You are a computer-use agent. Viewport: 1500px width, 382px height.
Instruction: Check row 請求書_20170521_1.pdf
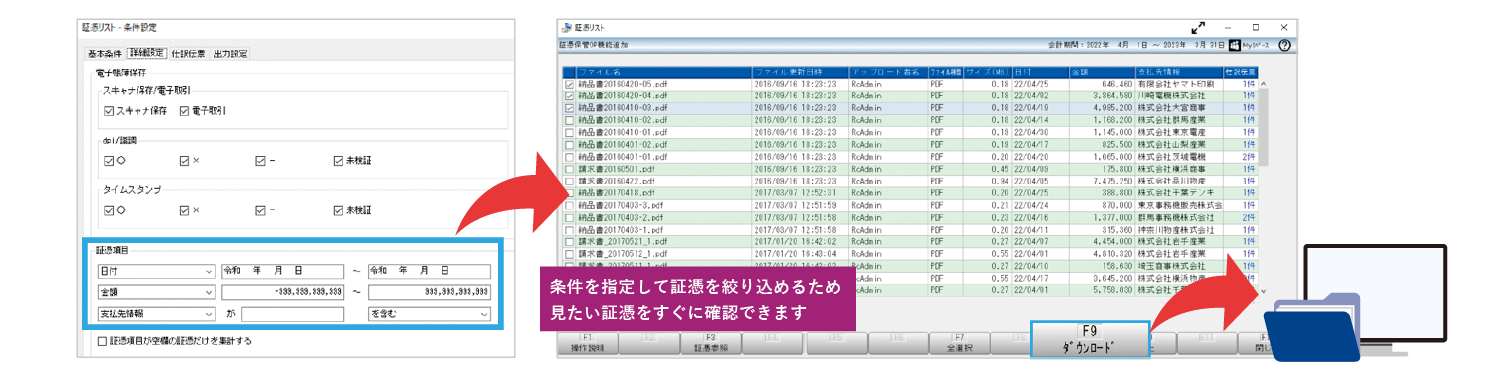click(570, 241)
